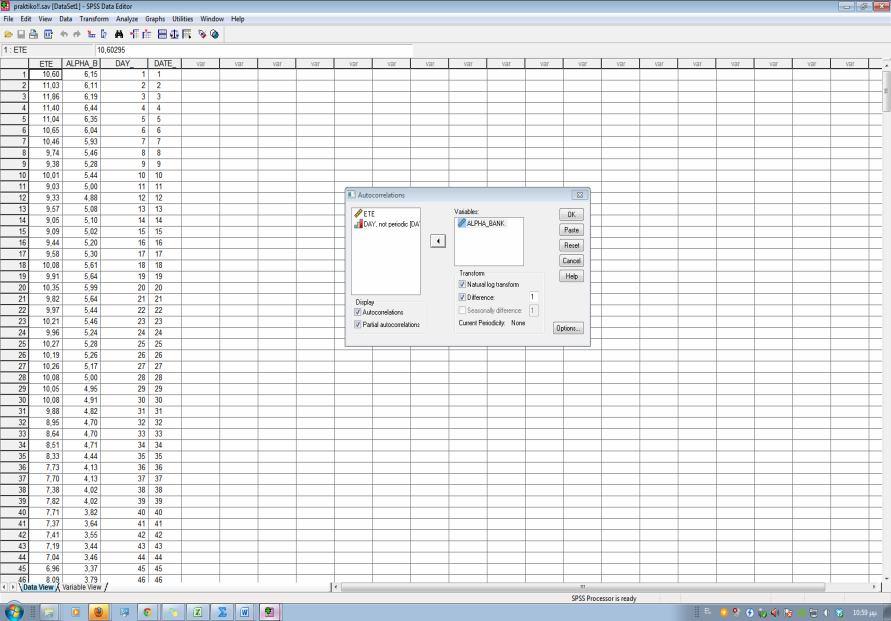The height and width of the screenshot is (621, 891).
Task: Click the Redo toolbar arrow
Action: (x=77, y=35)
